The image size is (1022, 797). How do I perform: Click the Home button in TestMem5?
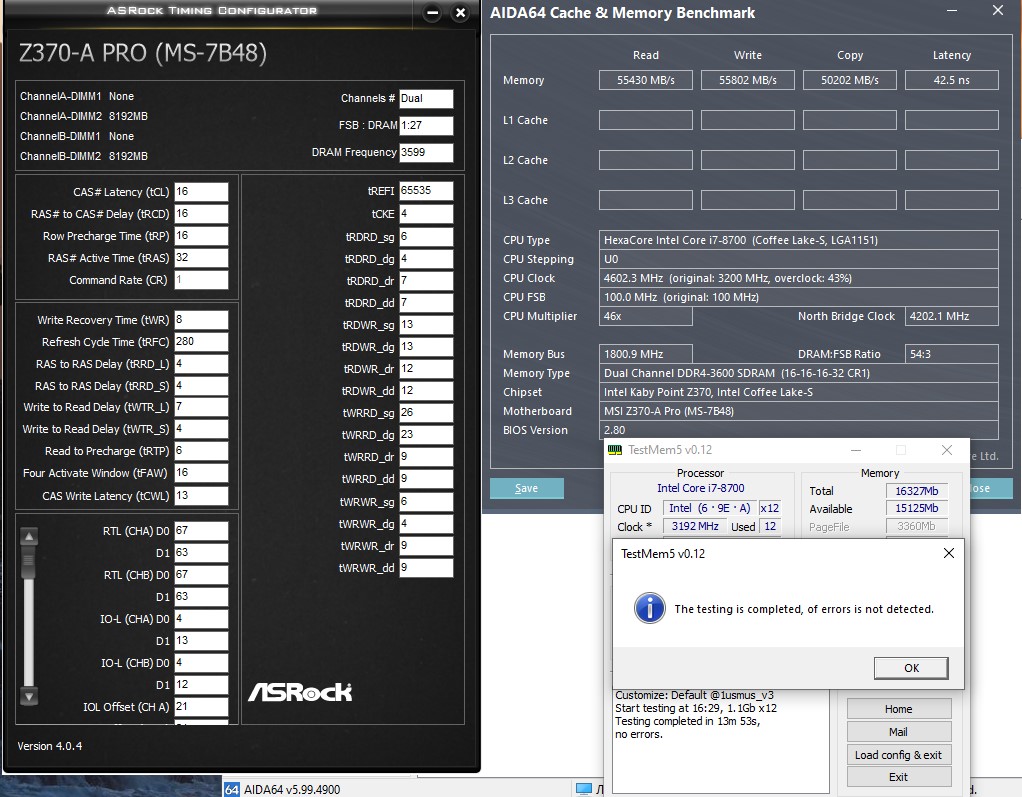click(x=899, y=709)
